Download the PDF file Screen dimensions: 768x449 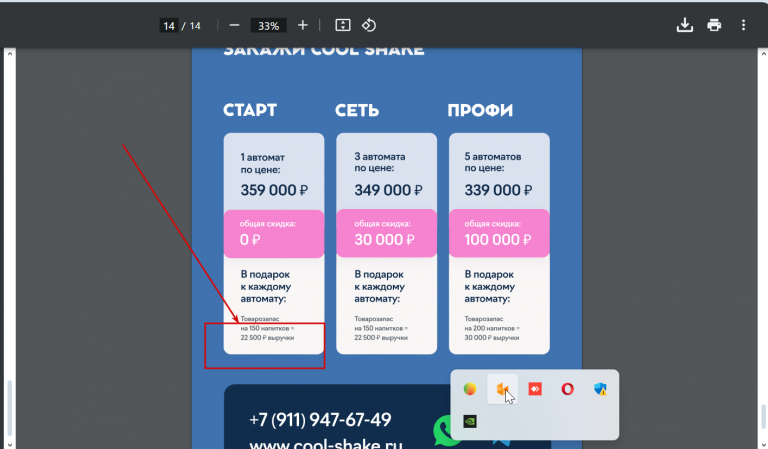coord(684,25)
